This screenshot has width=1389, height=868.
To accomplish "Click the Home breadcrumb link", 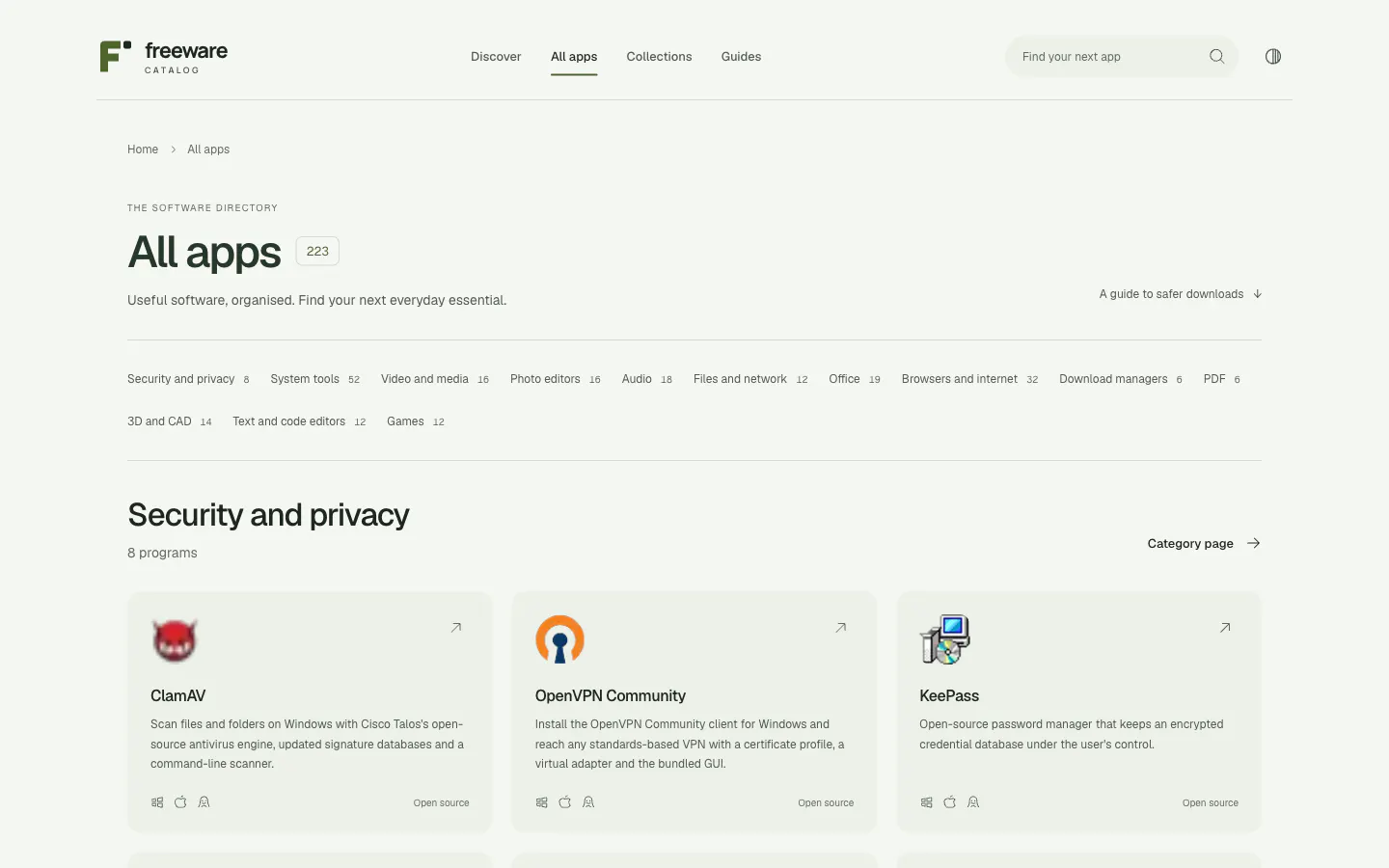I will [x=143, y=149].
